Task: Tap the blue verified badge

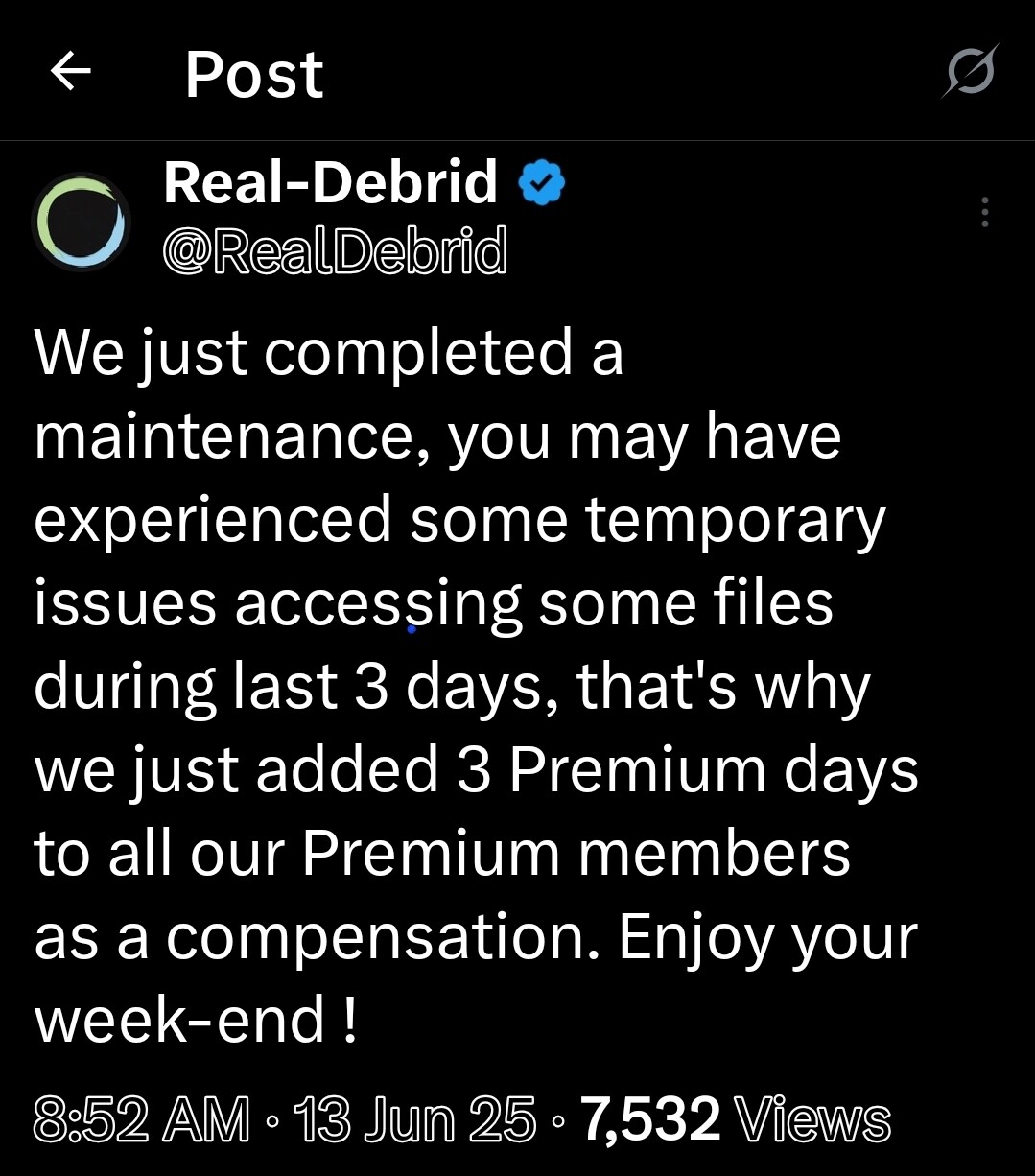Action: click(x=542, y=184)
